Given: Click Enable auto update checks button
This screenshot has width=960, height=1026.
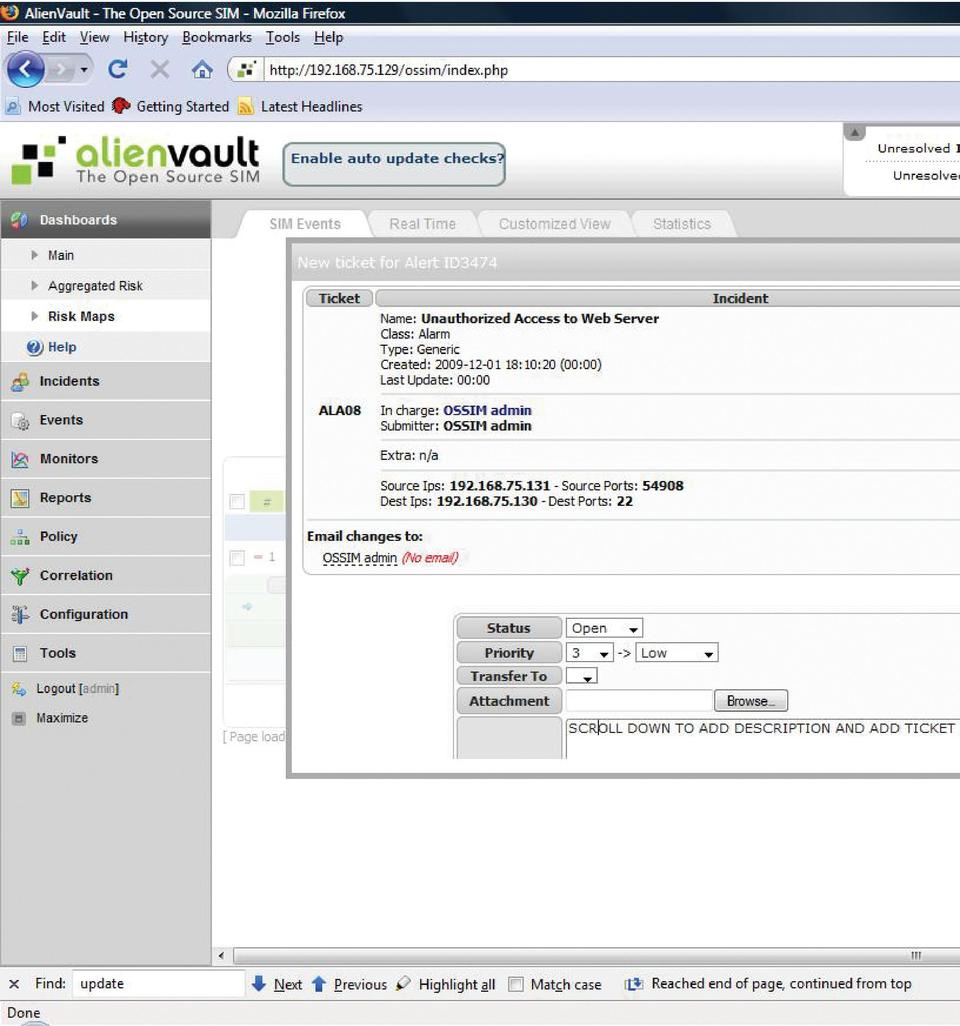Looking at the screenshot, I should pos(394,159).
